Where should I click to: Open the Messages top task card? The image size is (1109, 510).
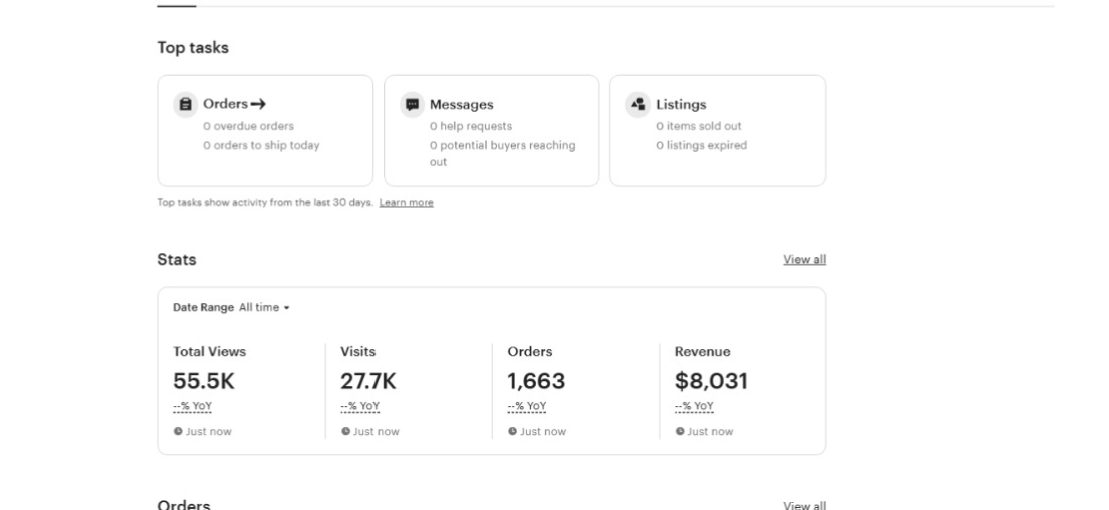(492, 131)
